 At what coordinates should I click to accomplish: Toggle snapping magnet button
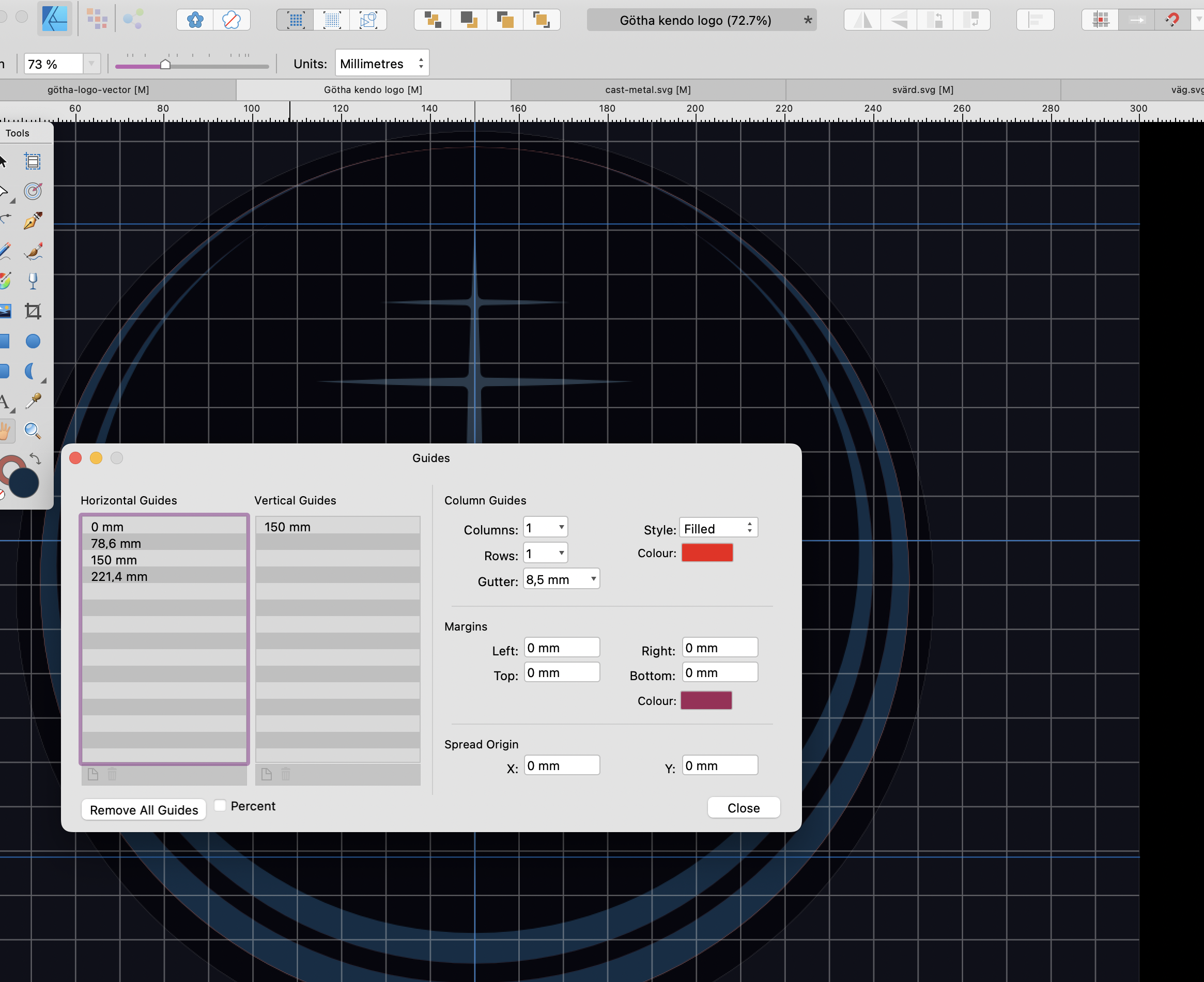[1172, 20]
